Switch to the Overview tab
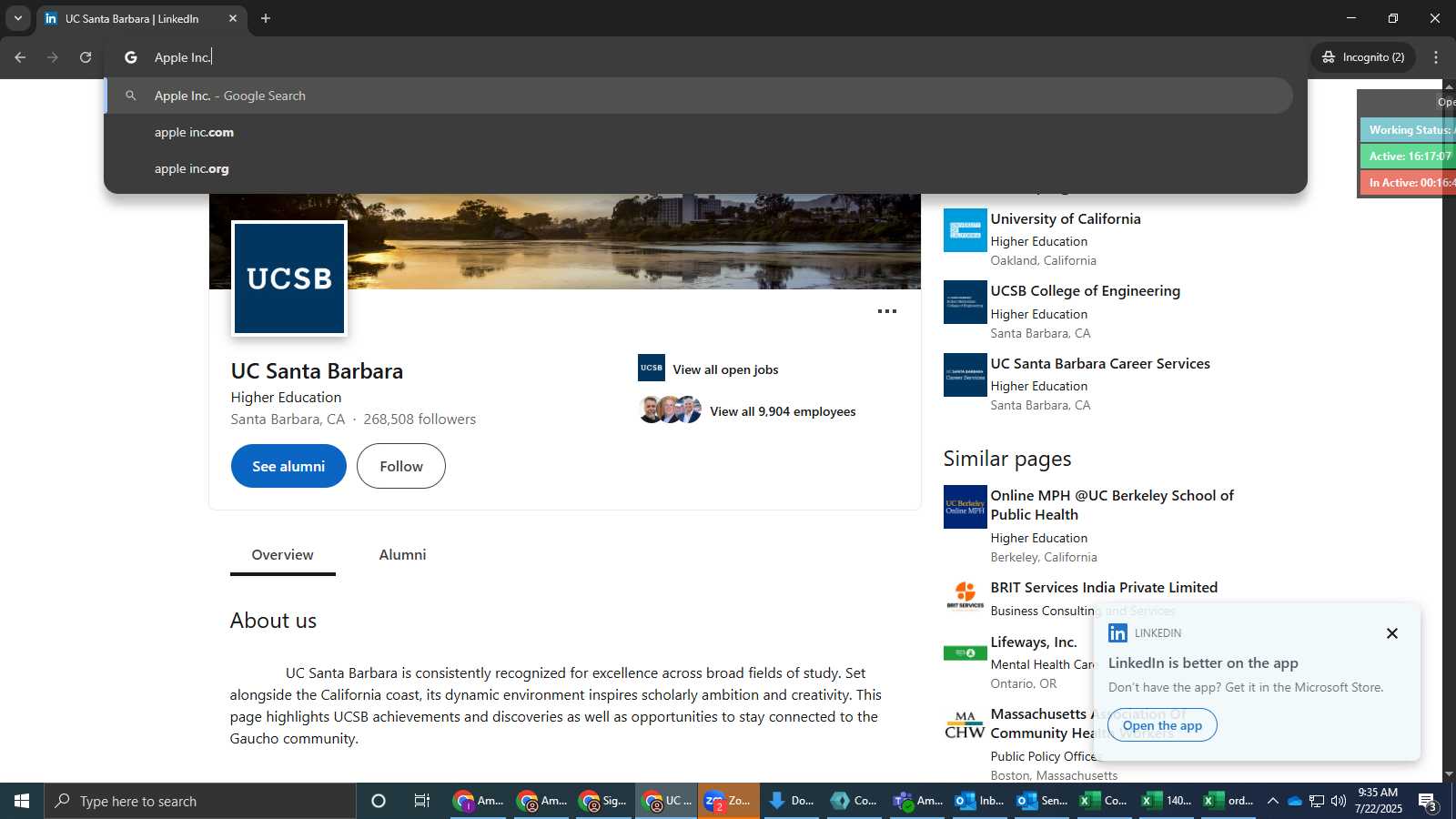The width and height of the screenshot is (1456, 819). click(x=282, y=555)
